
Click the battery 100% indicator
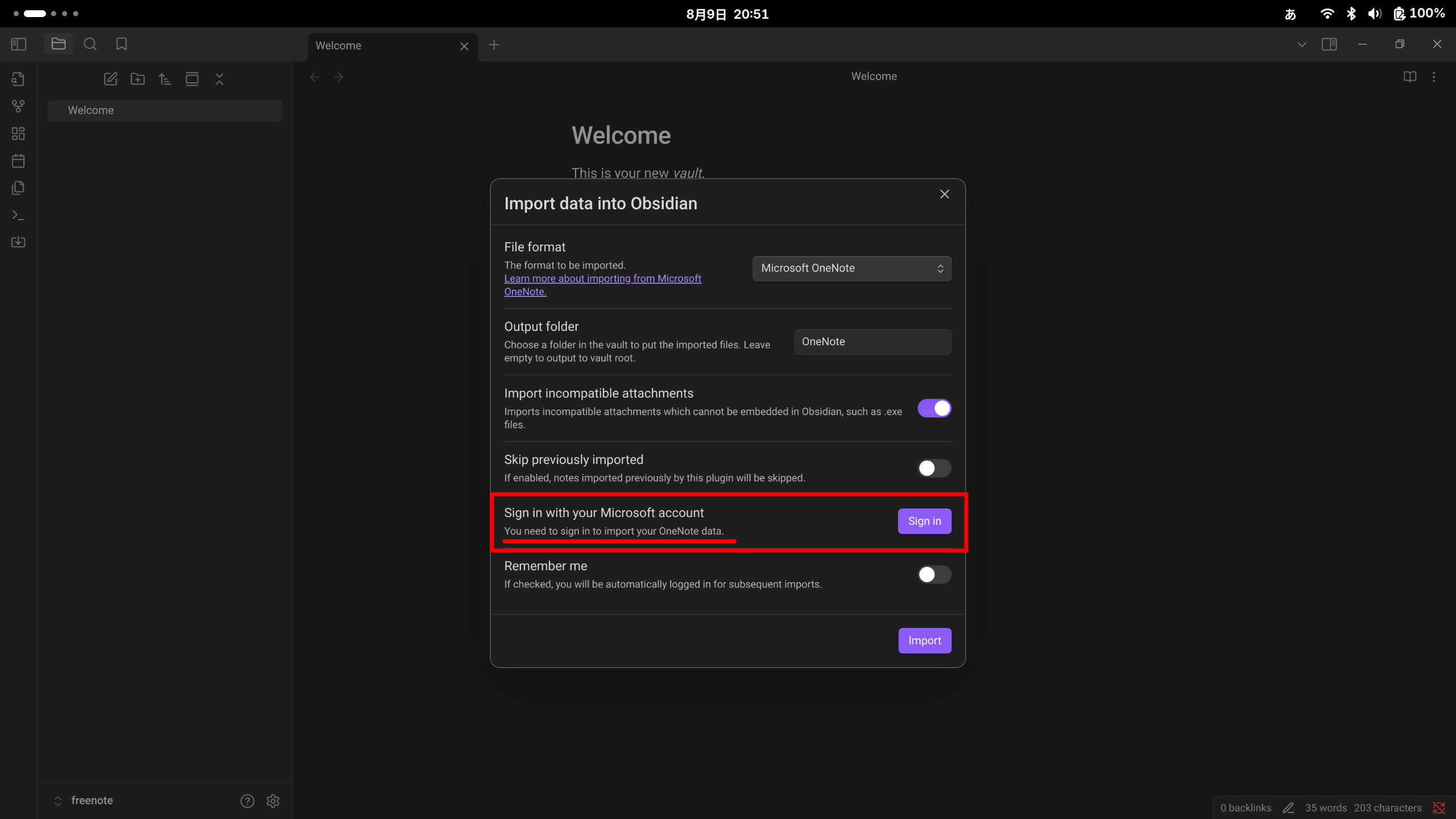[1419, 14]
